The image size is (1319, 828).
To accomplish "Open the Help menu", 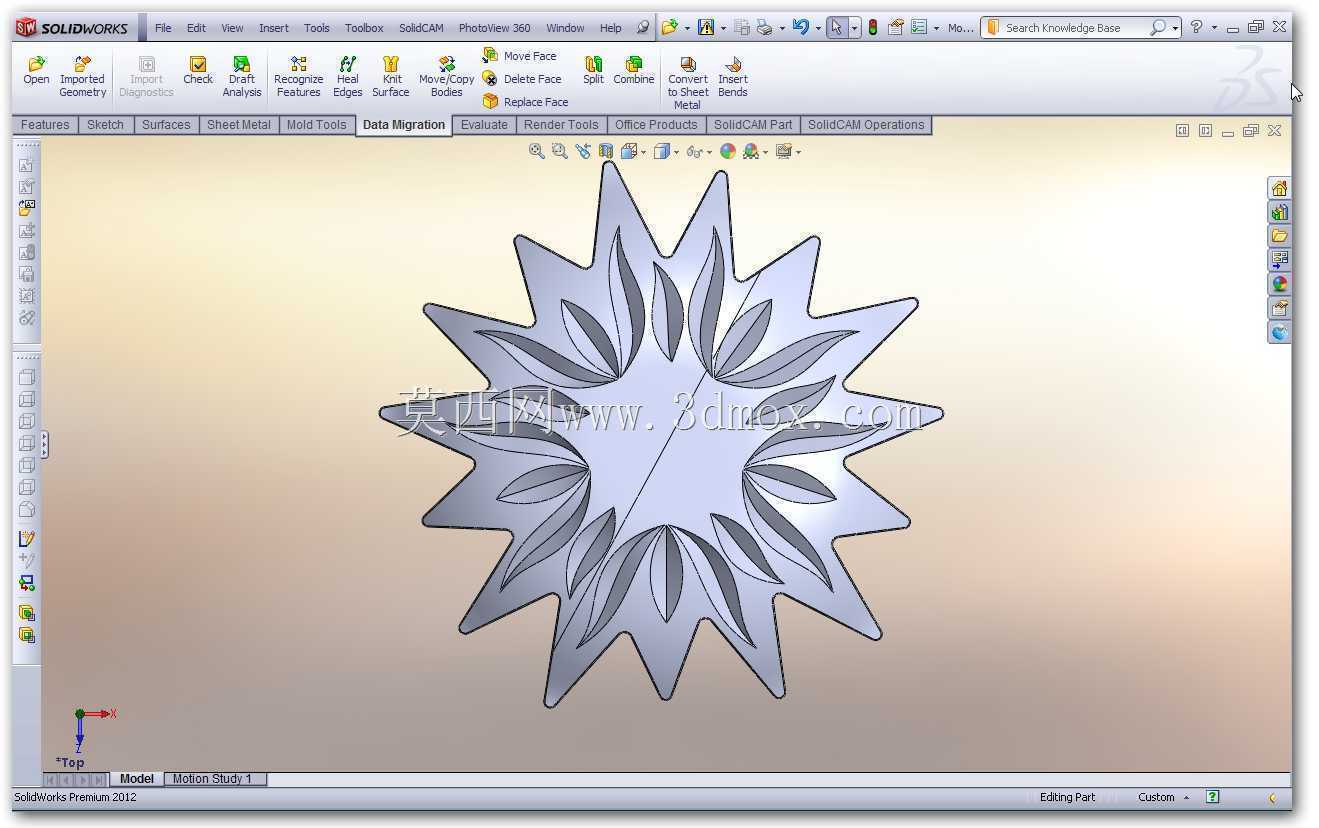I will (x=610, y=28).
